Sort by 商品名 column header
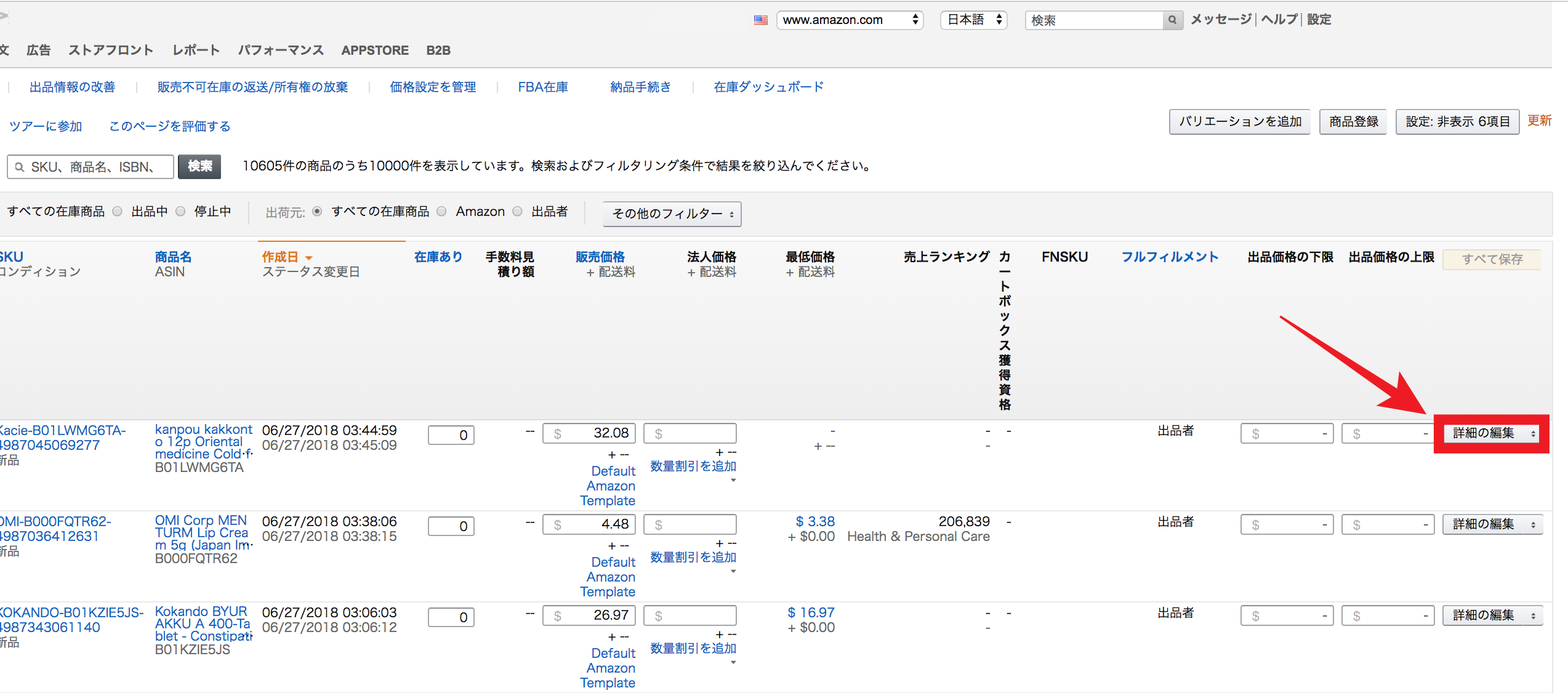 (173, 257)
